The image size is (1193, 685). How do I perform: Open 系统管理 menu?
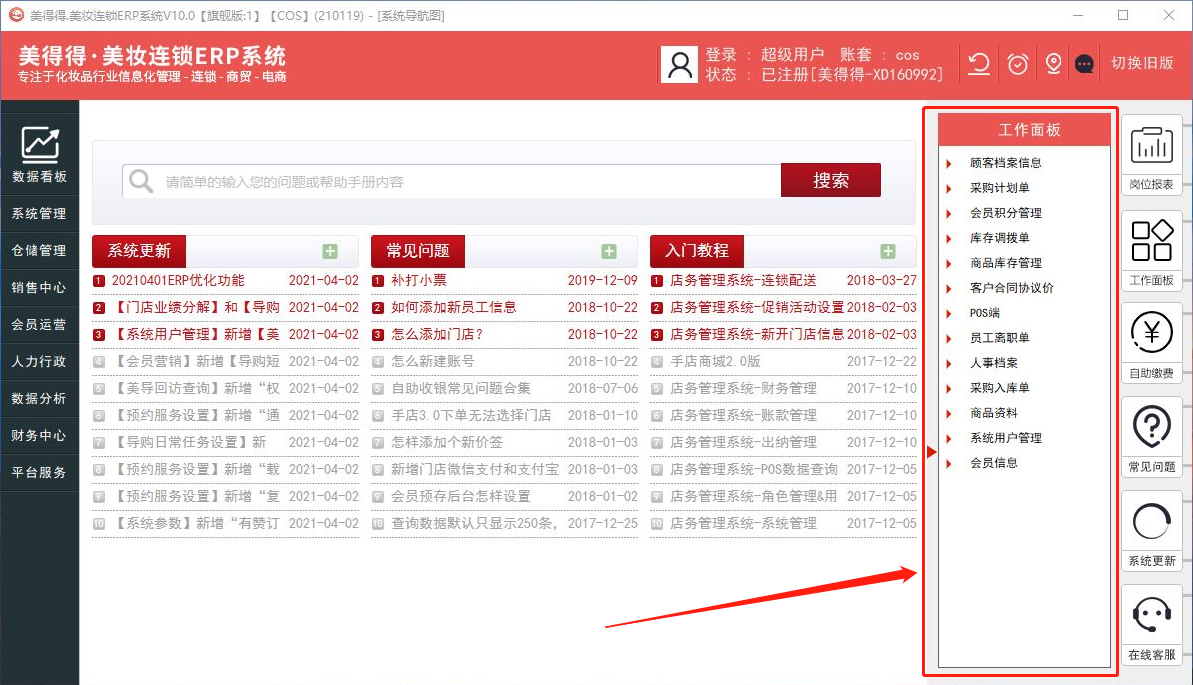pos(39,214)
